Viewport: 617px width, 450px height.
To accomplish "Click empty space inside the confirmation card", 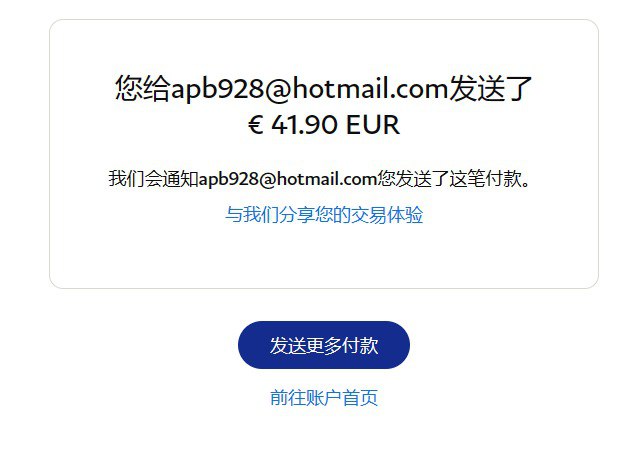I will pyautogui.click(x=324, y=256).
